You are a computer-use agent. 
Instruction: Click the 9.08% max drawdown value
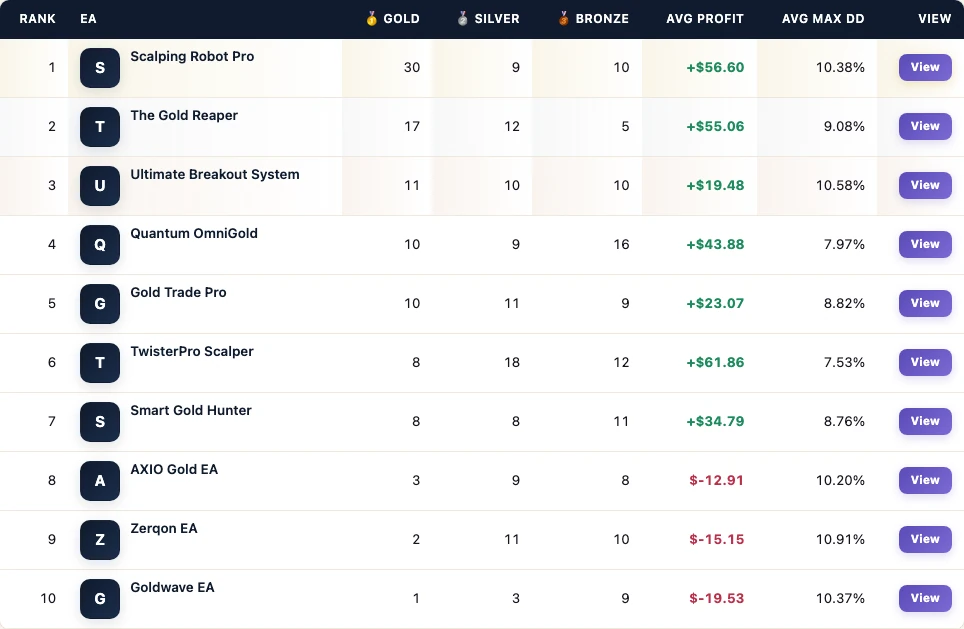click(844, 127)
